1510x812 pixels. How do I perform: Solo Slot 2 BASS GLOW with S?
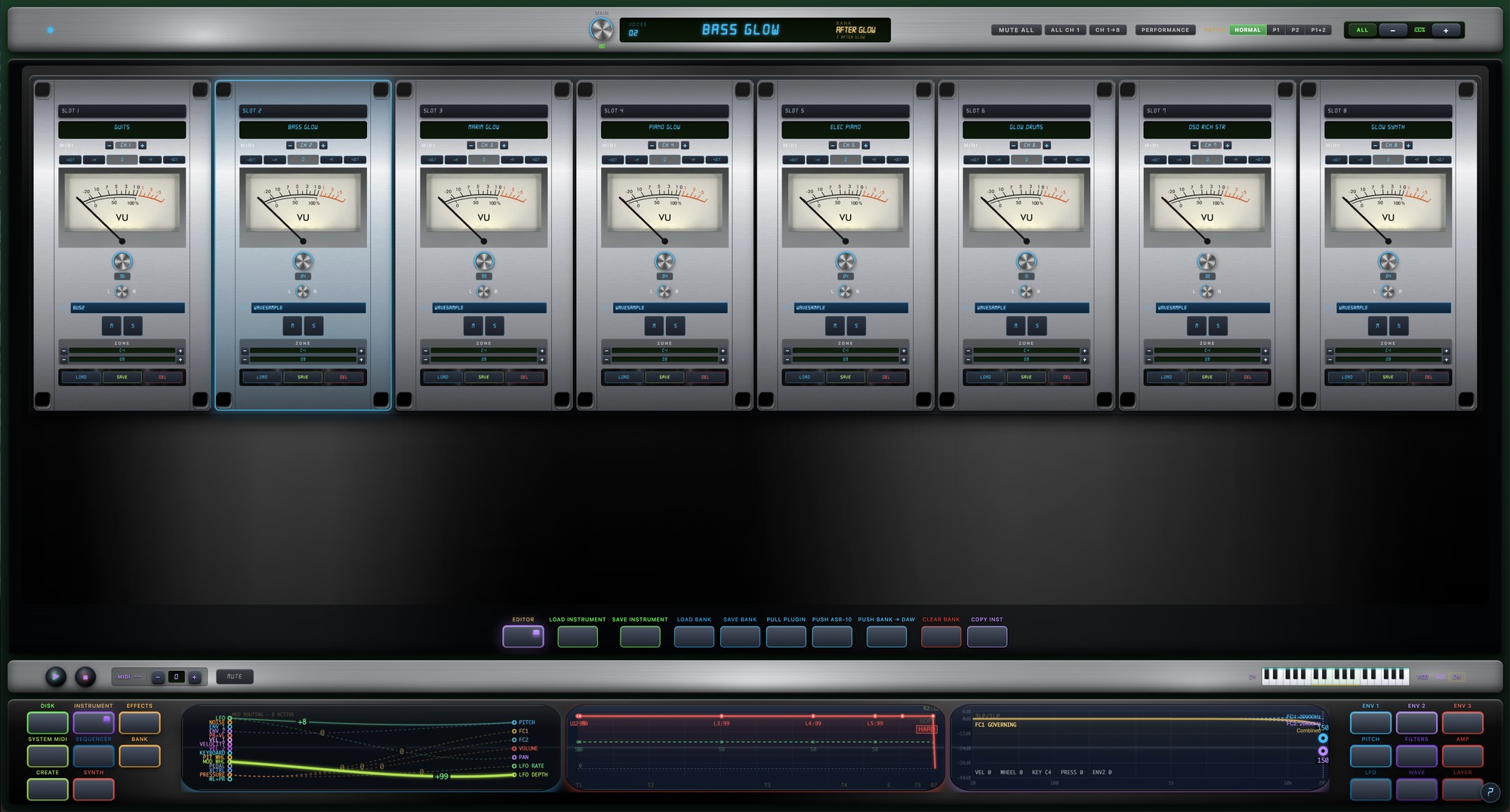click(x=313, y=326)
